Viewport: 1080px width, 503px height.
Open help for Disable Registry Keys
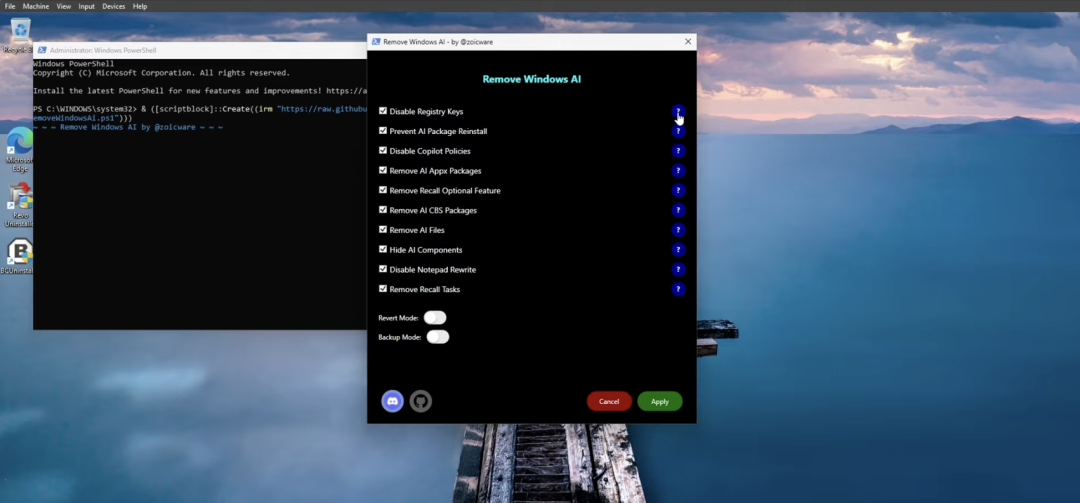pos(678,112)
